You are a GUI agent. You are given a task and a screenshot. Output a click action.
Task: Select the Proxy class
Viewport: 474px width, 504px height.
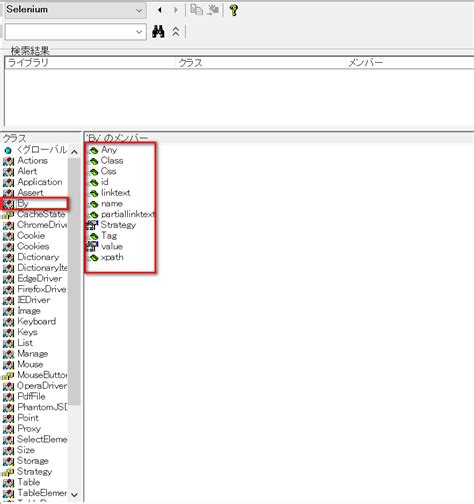pyautogui.click(x=22, y=428)
